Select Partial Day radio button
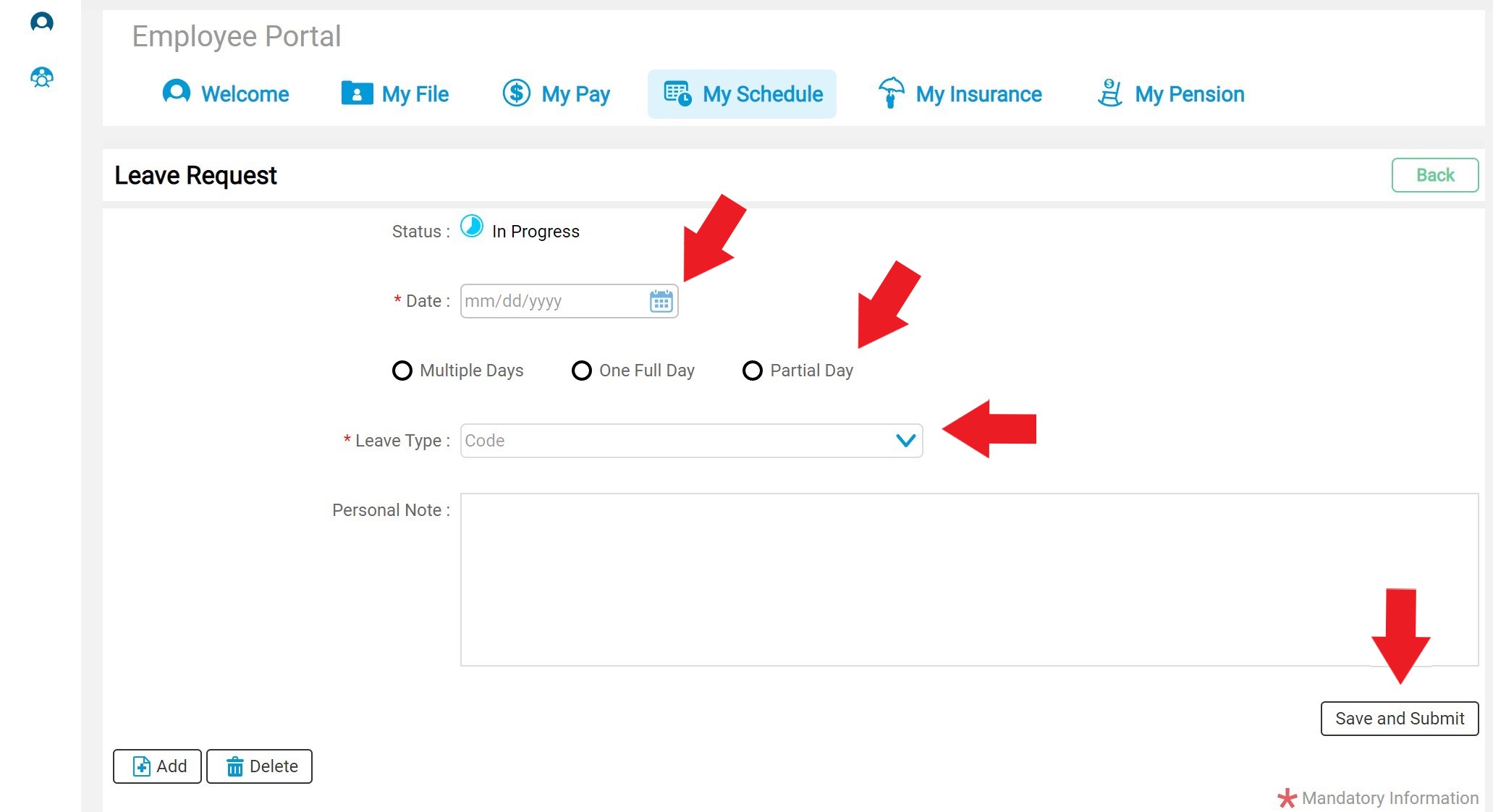The height and width of the screenshot is (812, 1493). pos(753,371)
